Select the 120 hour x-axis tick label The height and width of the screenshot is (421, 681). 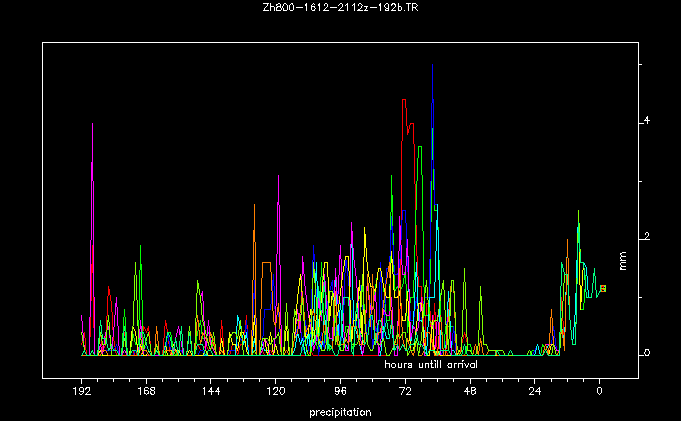point(276,394)
